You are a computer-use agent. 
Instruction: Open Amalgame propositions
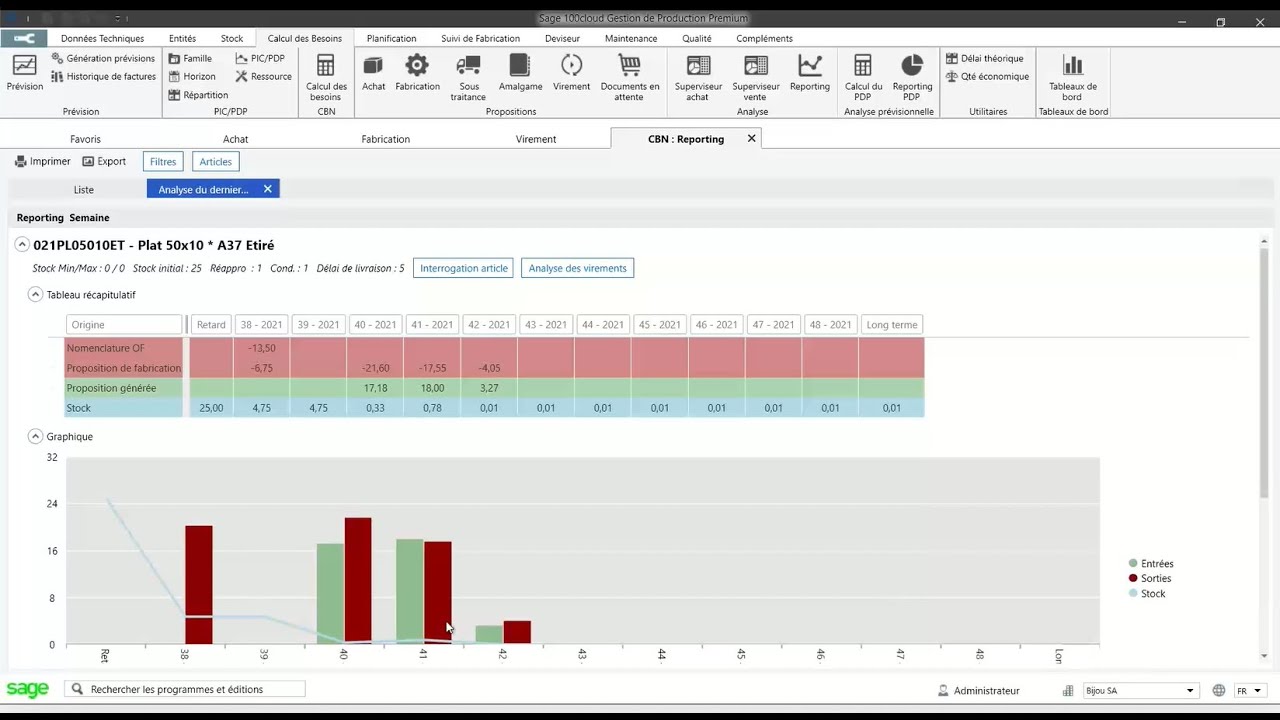(x=520, y=73)
